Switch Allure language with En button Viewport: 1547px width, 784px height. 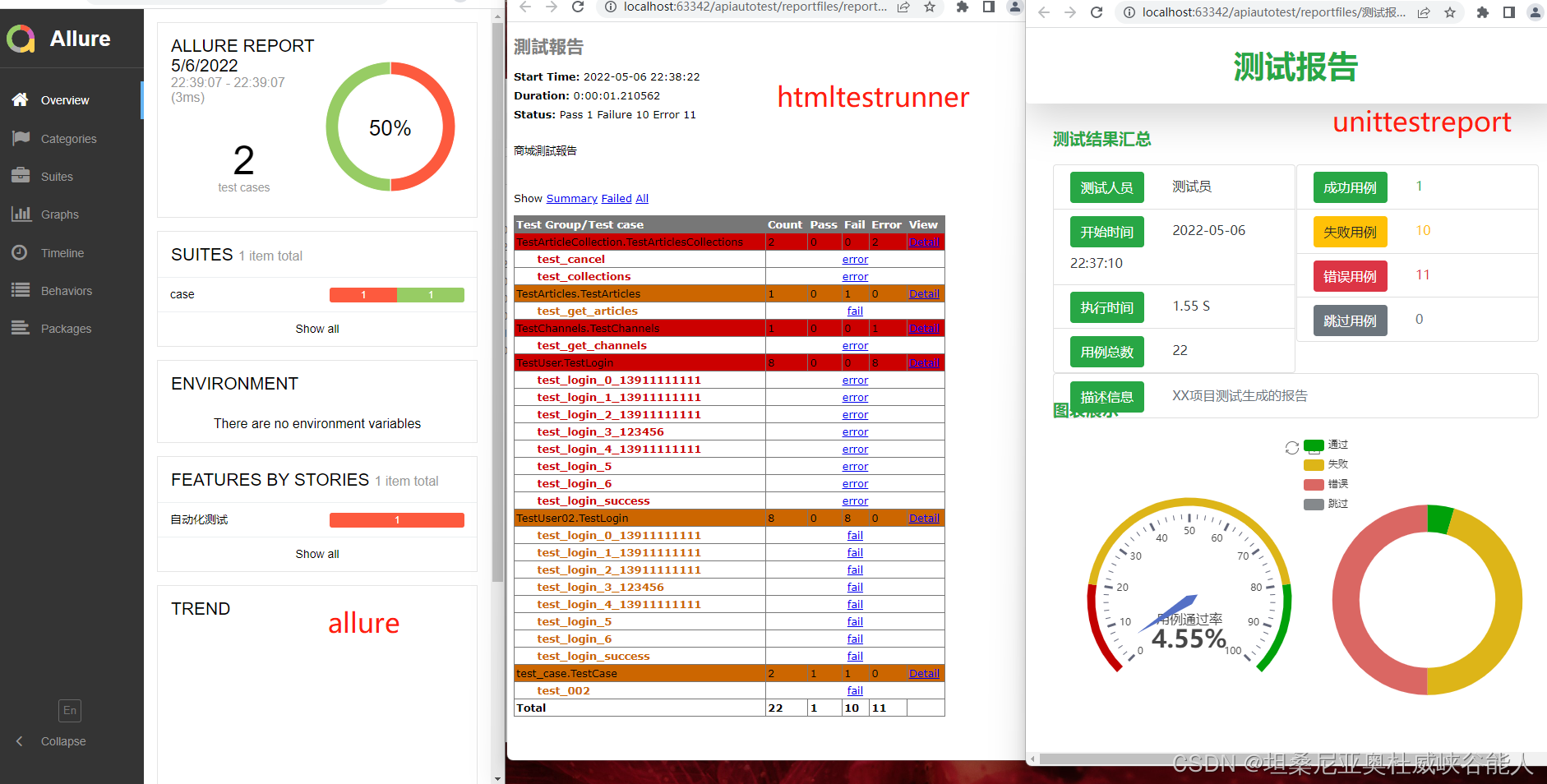pos(70,711)
